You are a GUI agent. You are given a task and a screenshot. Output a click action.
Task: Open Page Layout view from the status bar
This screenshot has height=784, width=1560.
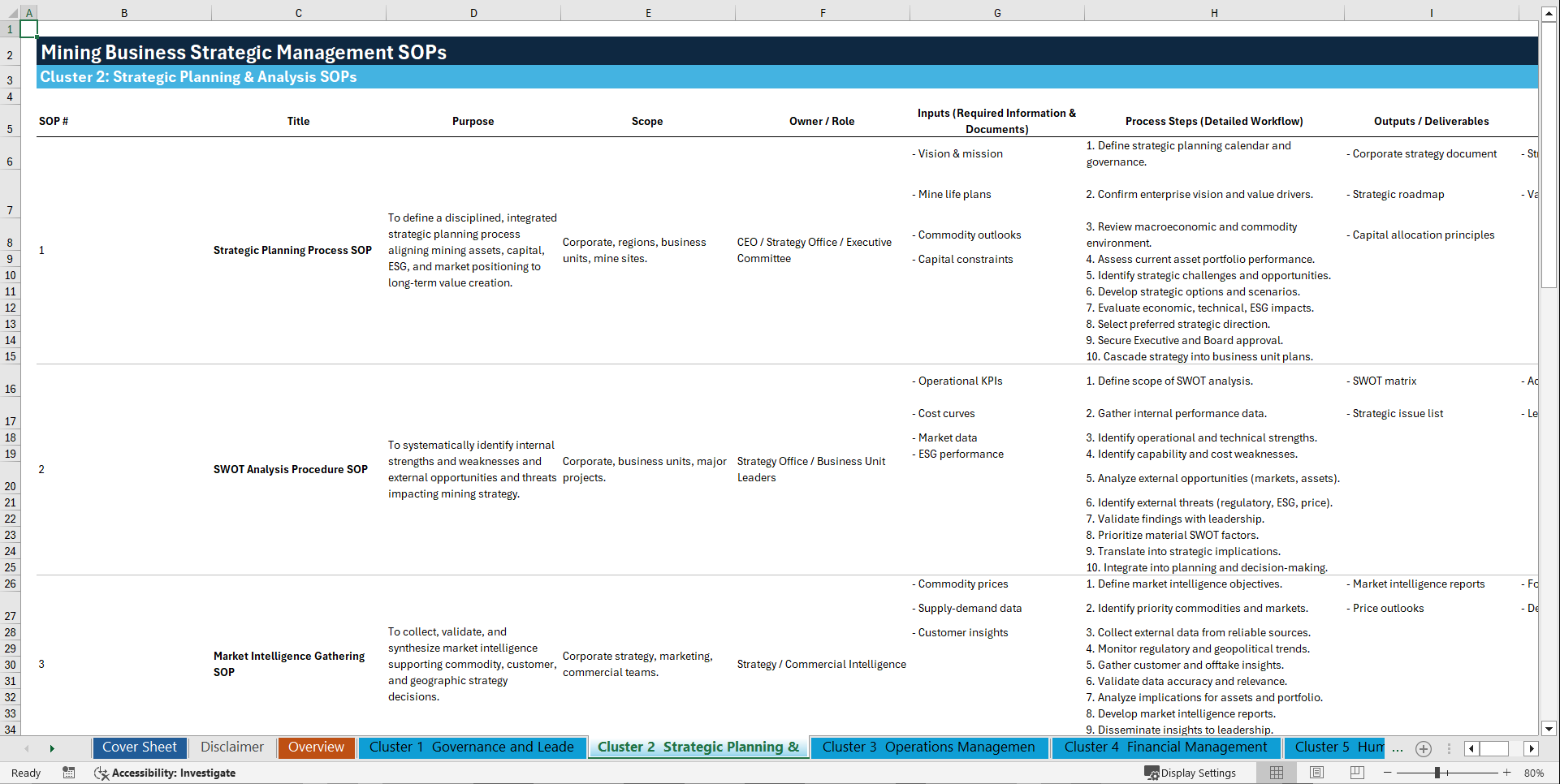pos(1316,773)
